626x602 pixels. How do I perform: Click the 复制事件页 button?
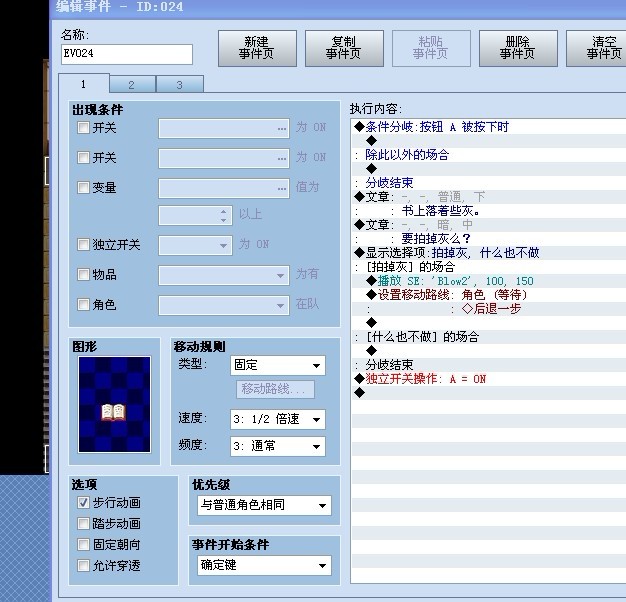point(344,48)
